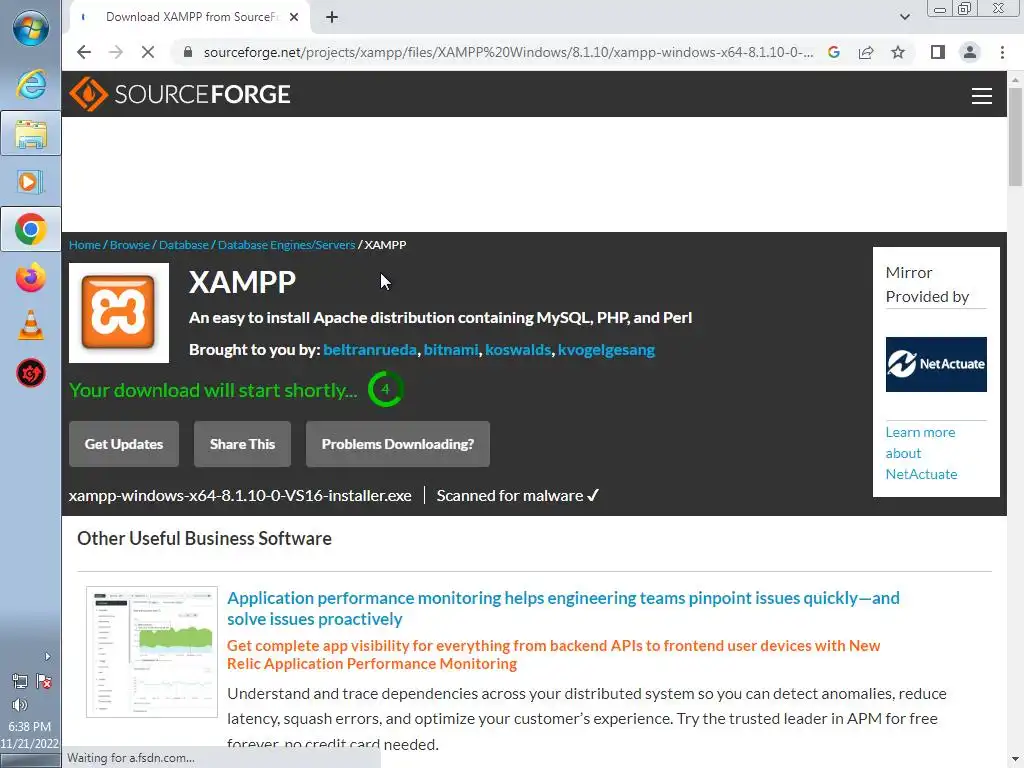Close the Download XAMPP tab
Image resolution: width=1024 pixels, height=768 pixels.
click(294, 17)
